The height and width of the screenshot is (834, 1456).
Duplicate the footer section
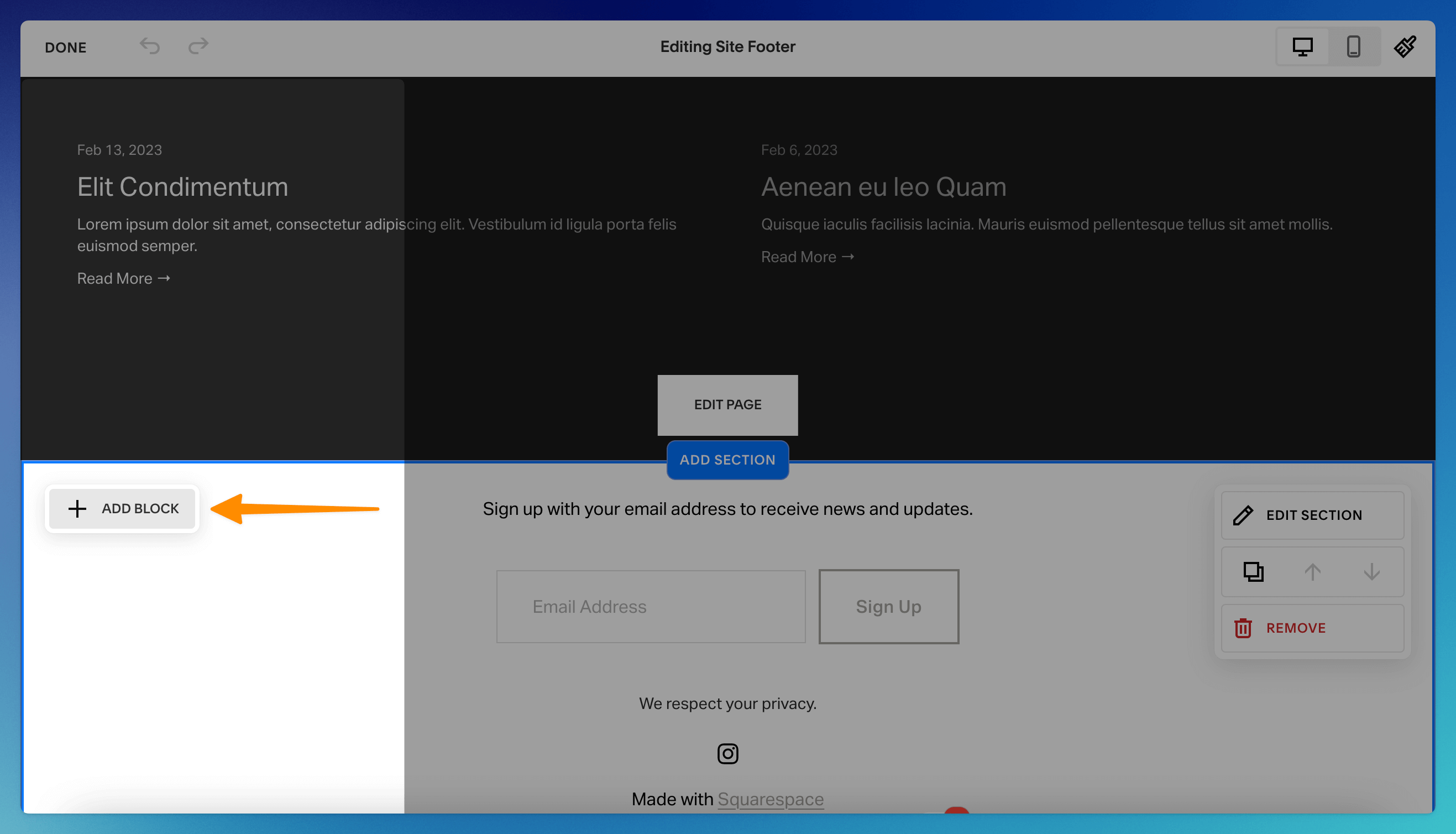1253,572
